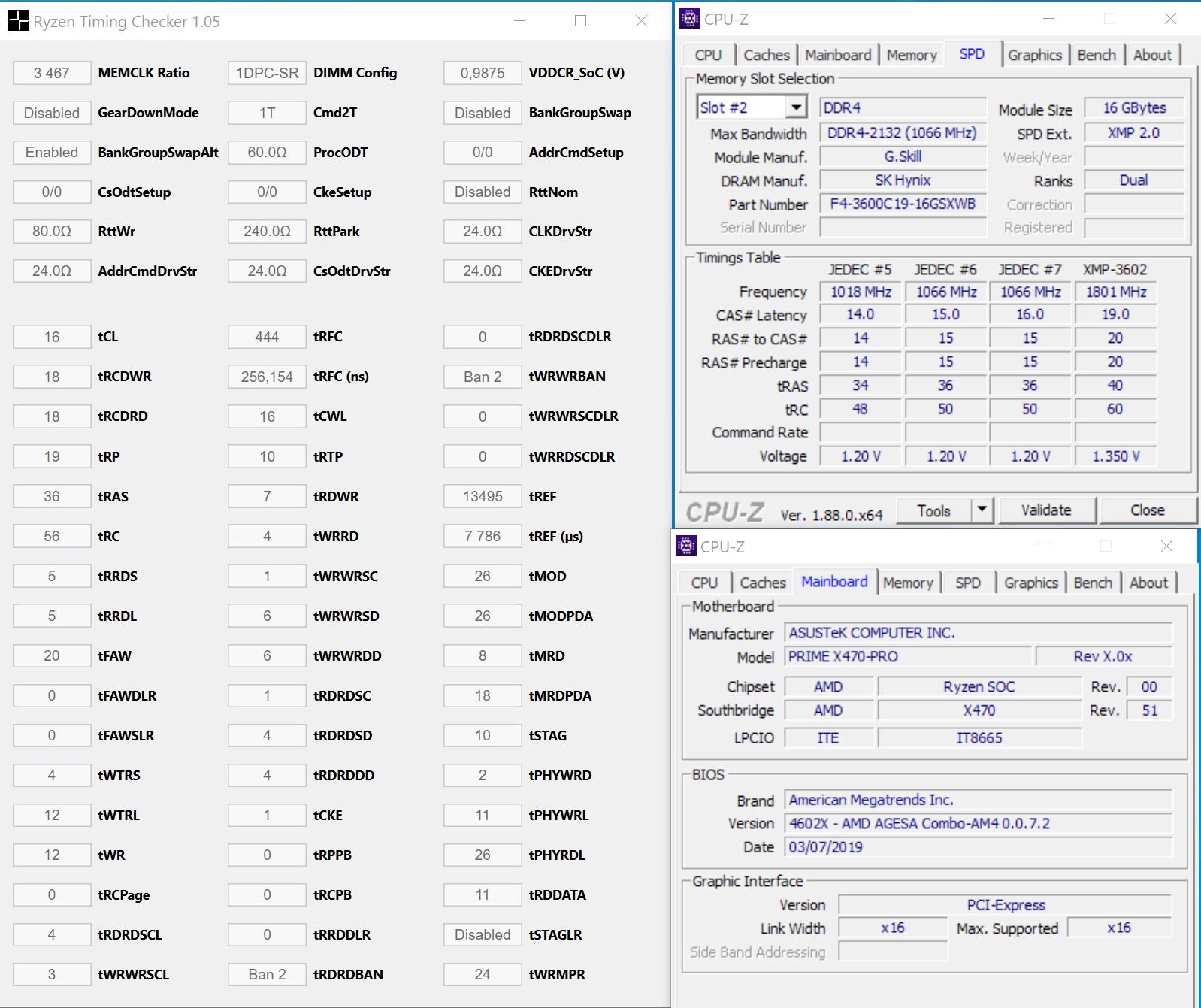Click Max Bandwidth DDR4-2132 (1066 MHz)
1201x1008 pixels.
tap(903, 133)
